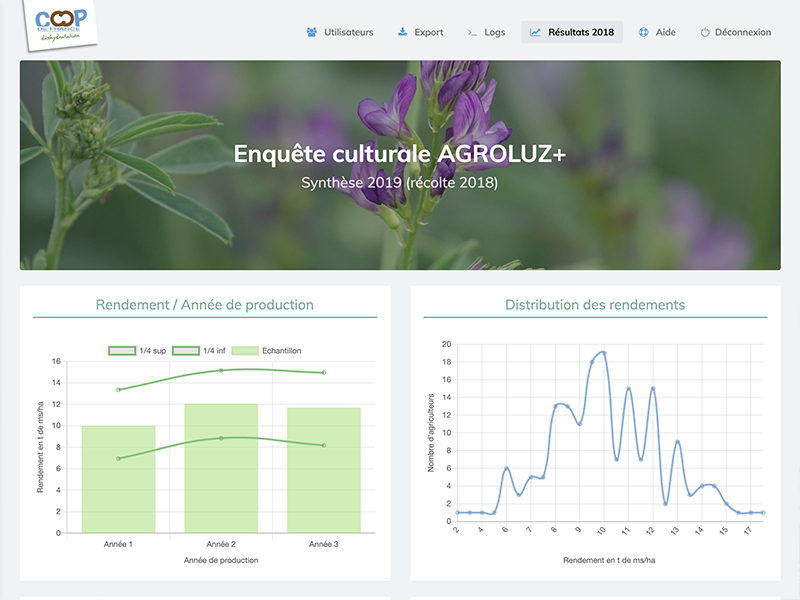Click the Année 2 bar
800x600 pixels.
pos(221,468)
